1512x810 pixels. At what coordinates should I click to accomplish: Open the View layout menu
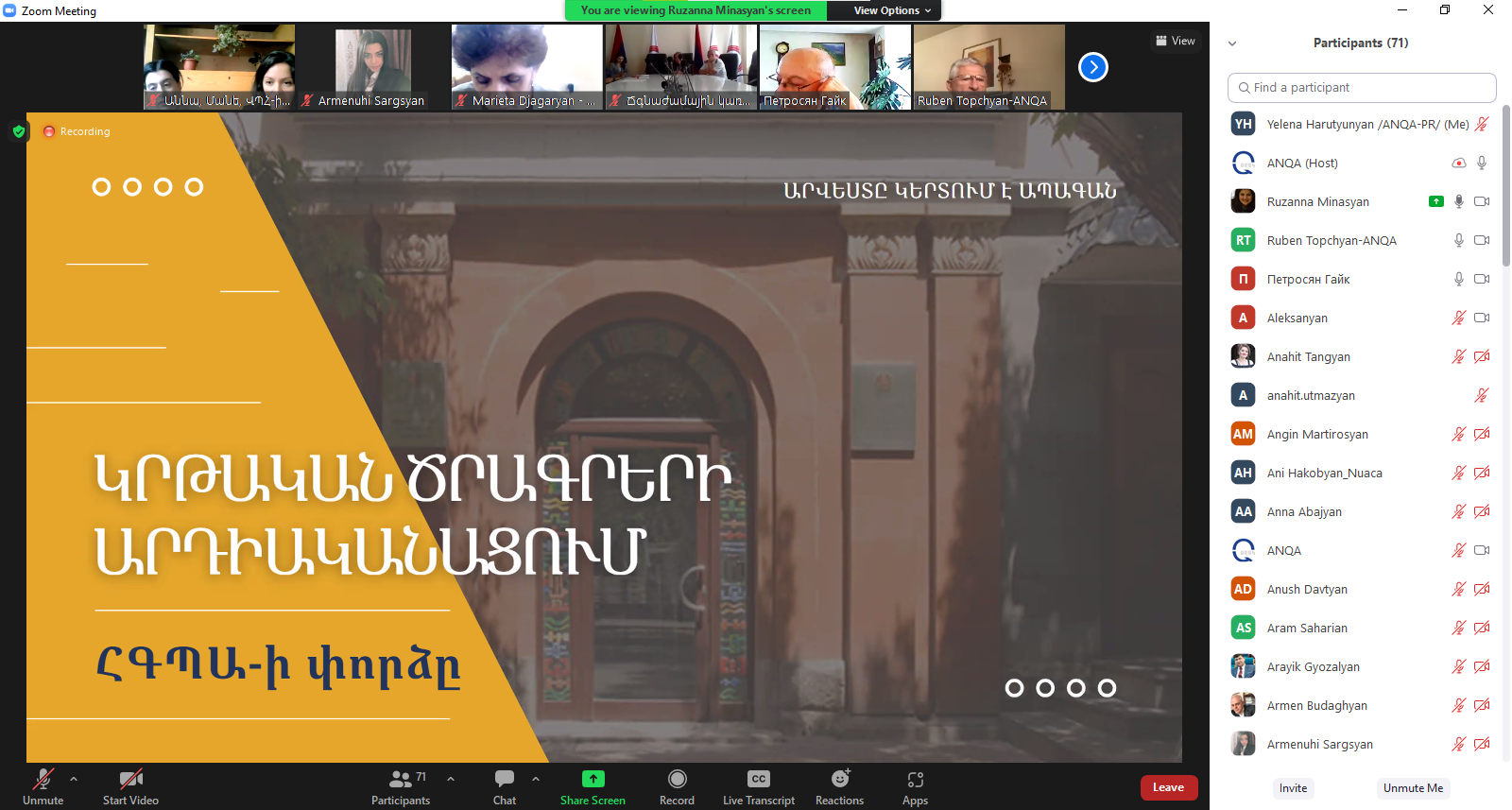click(1175, 41)
